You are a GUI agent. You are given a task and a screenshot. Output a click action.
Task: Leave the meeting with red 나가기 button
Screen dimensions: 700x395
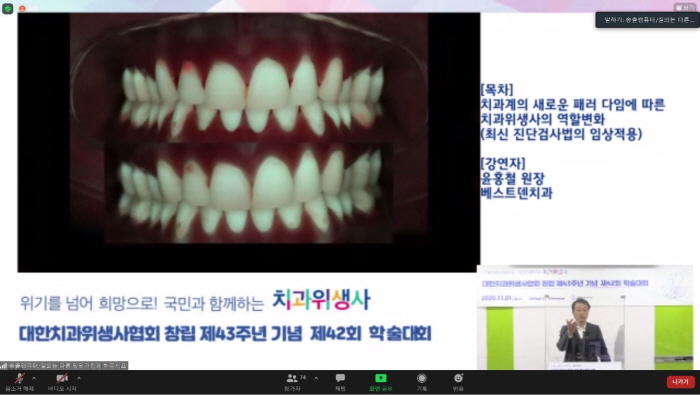(x=681, y=382)
